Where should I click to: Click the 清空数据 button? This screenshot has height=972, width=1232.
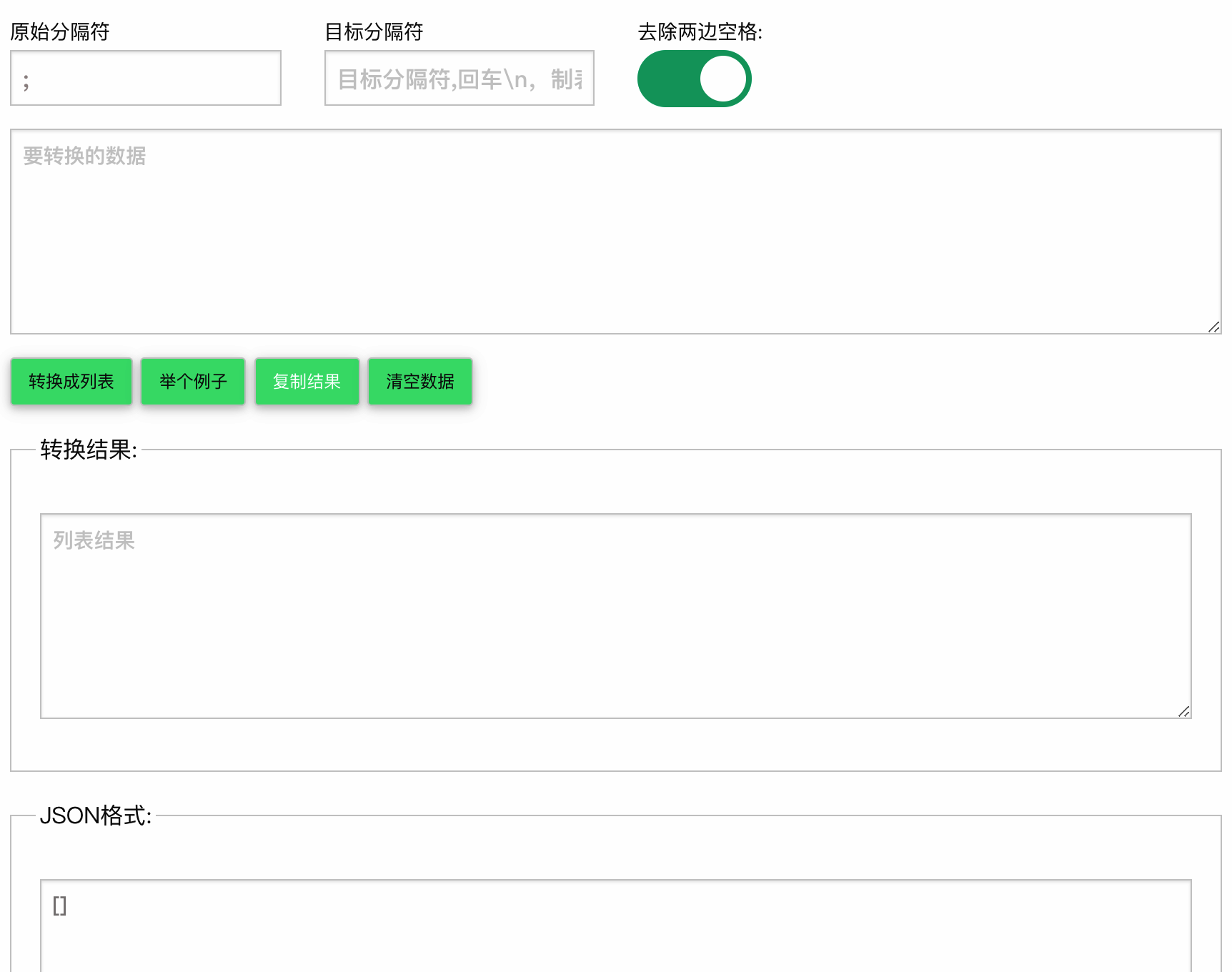[420, 382]
